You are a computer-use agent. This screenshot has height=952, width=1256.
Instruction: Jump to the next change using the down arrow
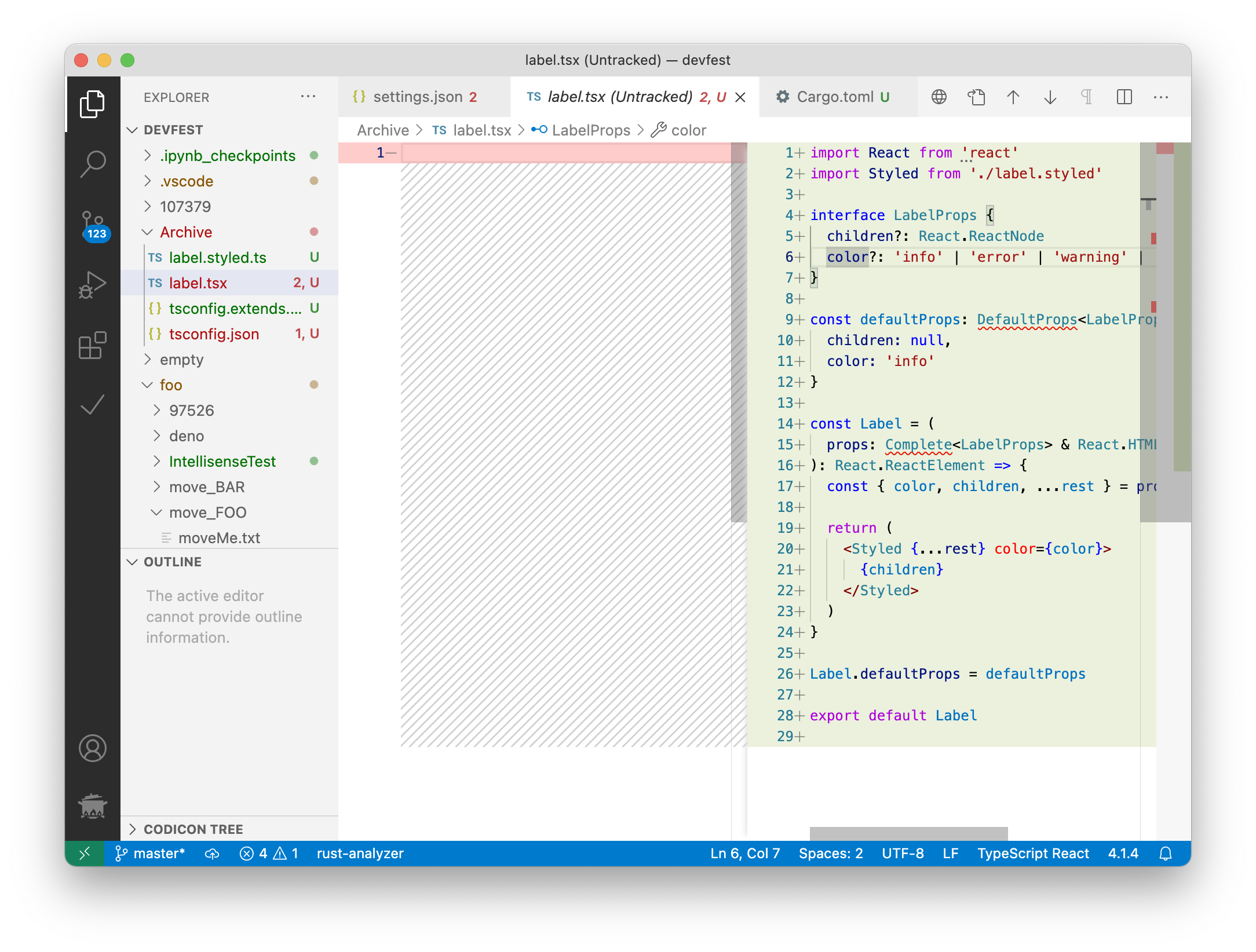pos(1050,97)
